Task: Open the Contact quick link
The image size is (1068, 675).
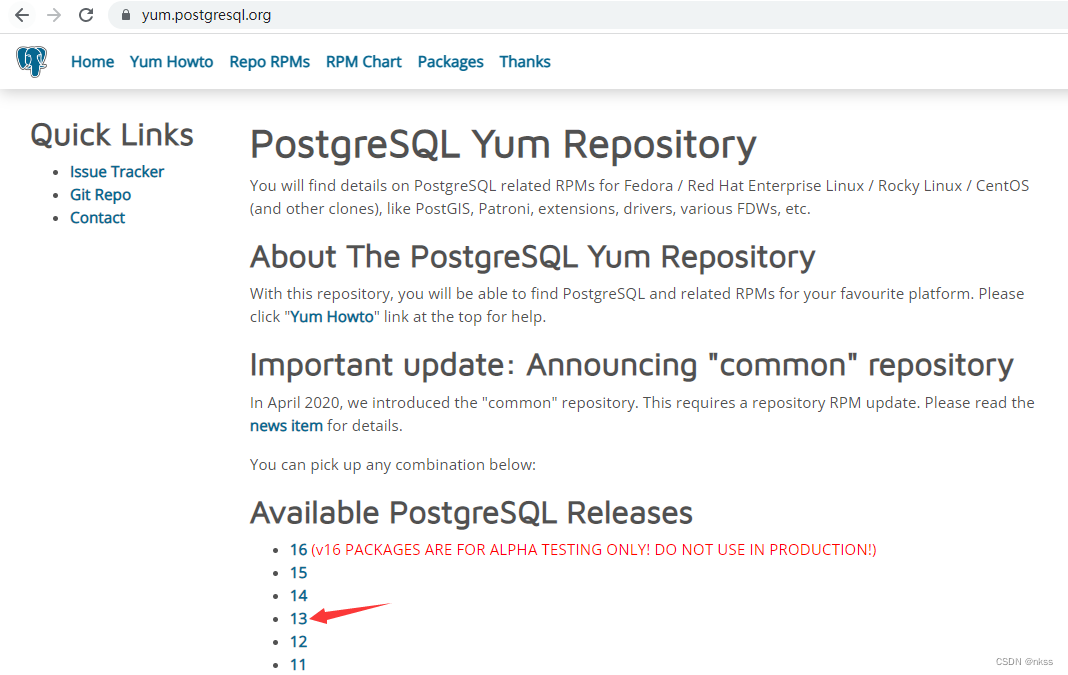Action: point(97,218)
